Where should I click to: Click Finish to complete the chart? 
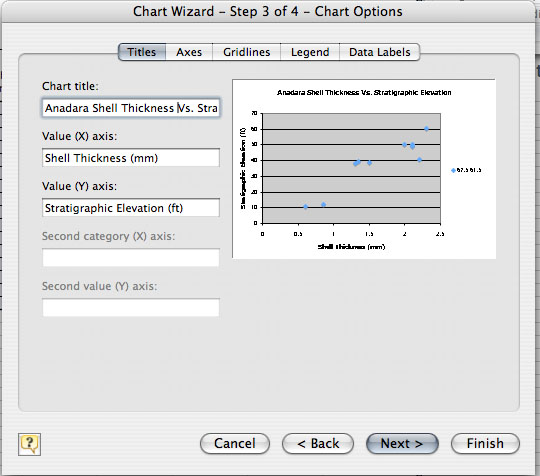point(485,444)
